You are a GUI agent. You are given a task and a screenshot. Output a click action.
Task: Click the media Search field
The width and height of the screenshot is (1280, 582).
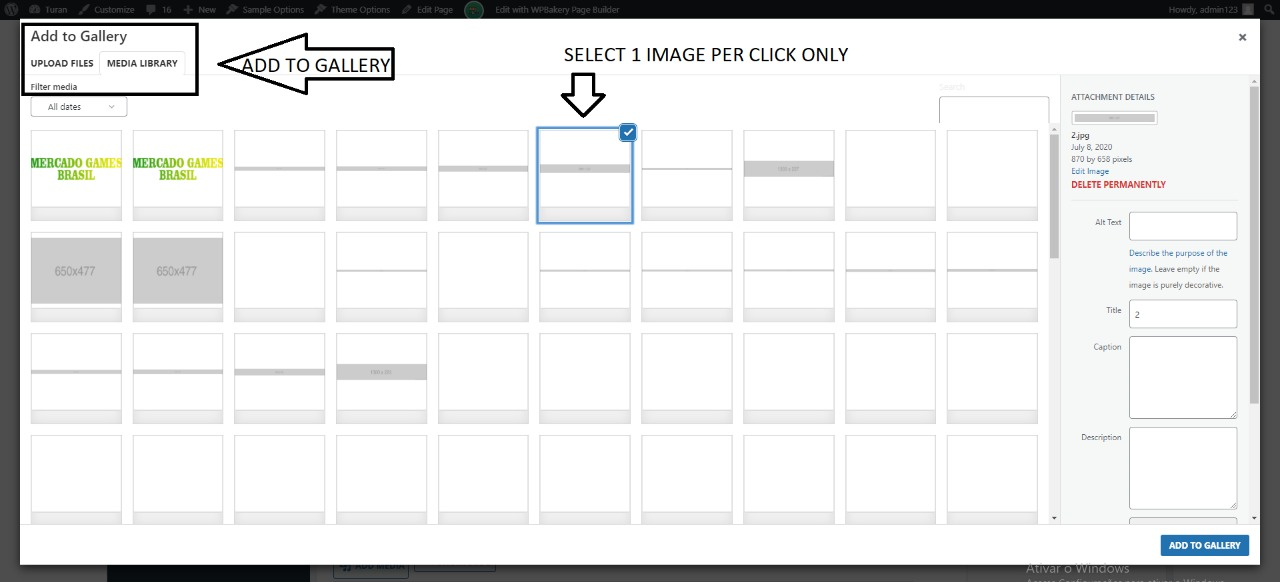pyautogui.click(x=994, y=110)
